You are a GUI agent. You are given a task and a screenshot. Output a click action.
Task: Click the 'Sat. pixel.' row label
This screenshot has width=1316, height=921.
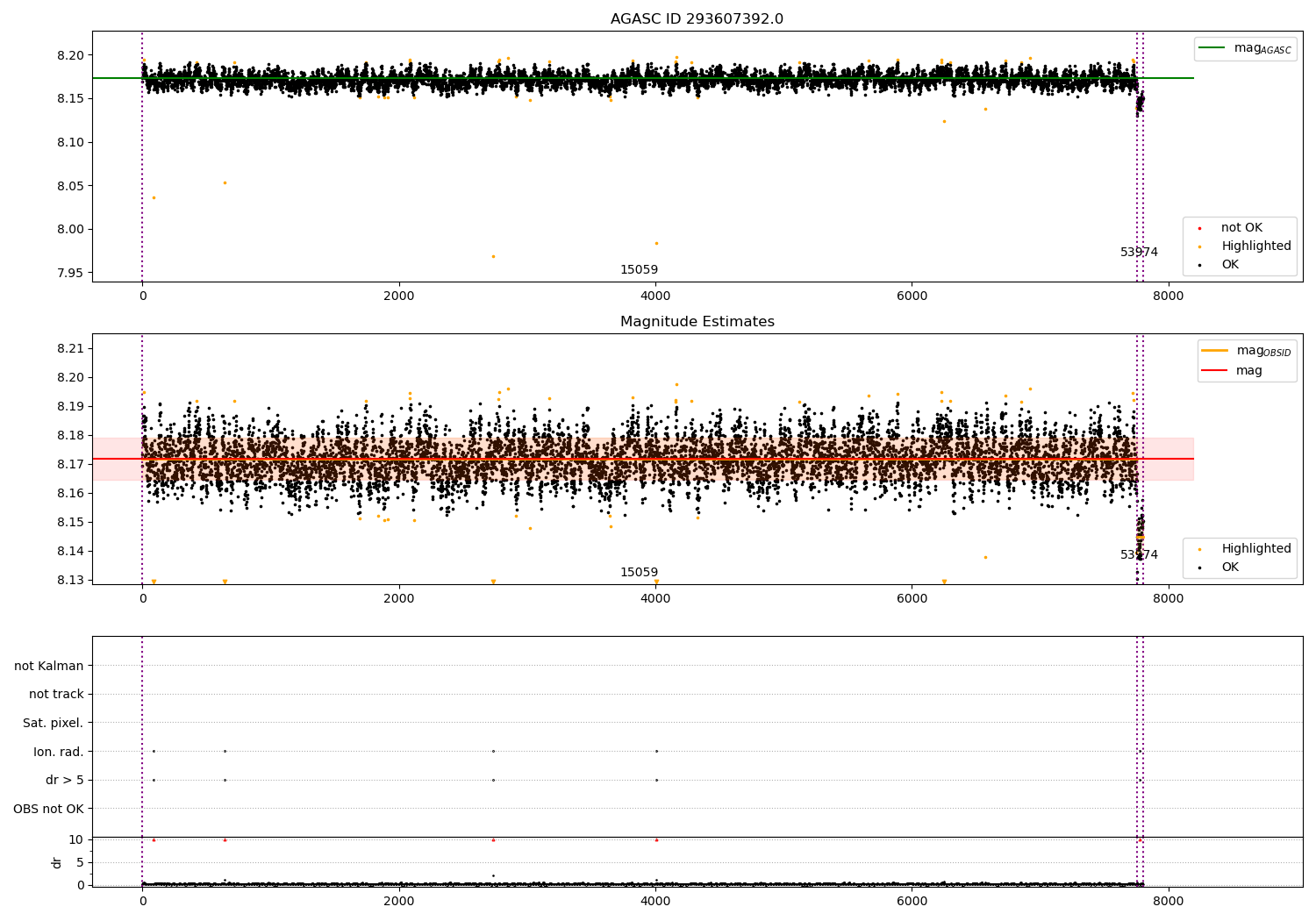[x=53, y=723]
